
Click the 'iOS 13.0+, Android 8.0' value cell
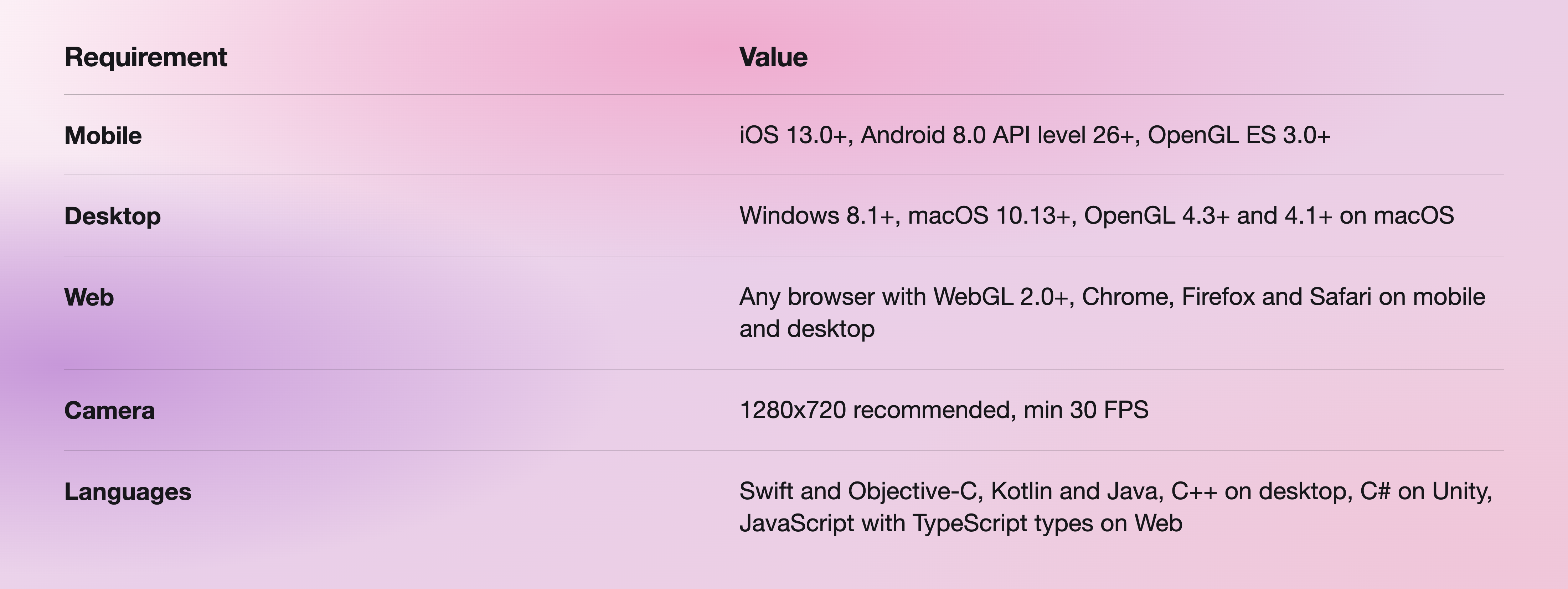1035,135
